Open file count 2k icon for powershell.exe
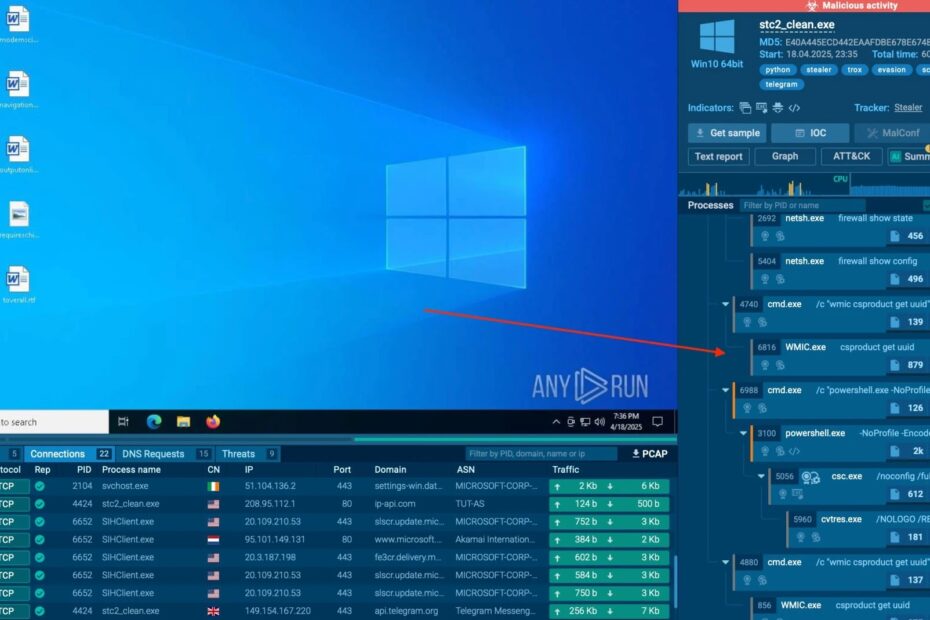The width and height of the screenshot is (930, 620). click(x=894, y=451)
